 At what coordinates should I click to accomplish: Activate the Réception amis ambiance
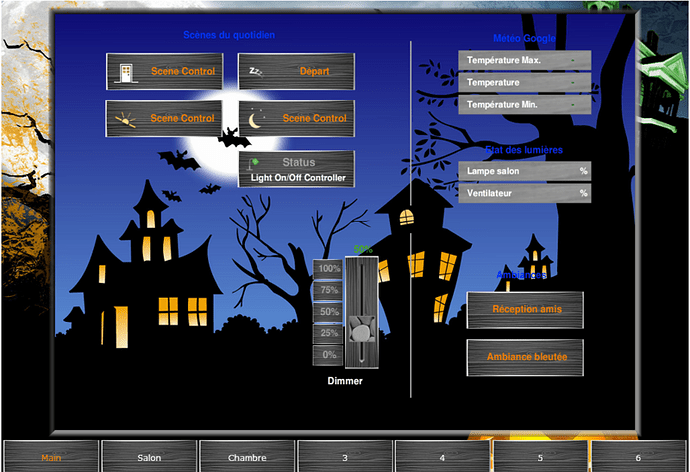coord(526,310)
